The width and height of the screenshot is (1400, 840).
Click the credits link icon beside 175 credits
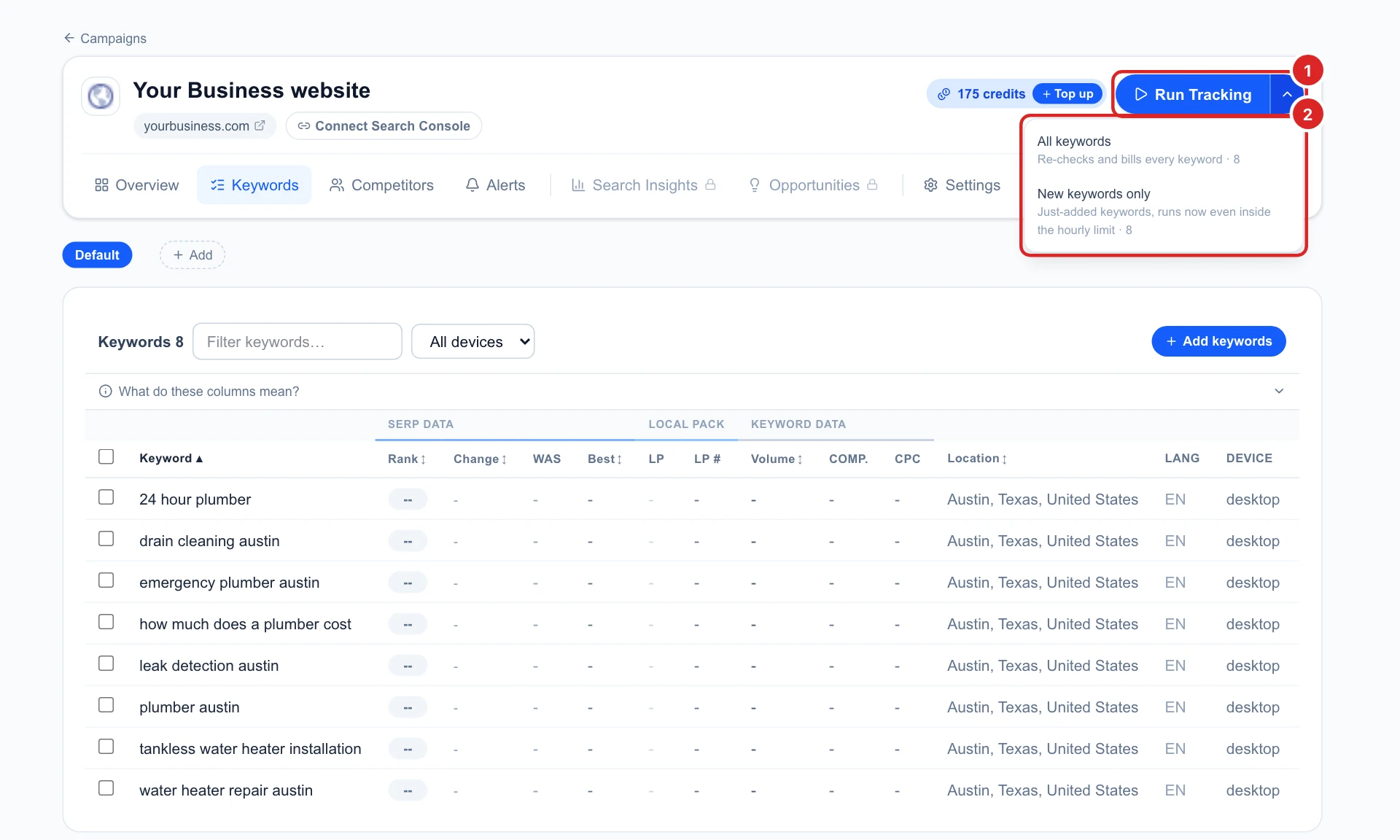[944, 94]
